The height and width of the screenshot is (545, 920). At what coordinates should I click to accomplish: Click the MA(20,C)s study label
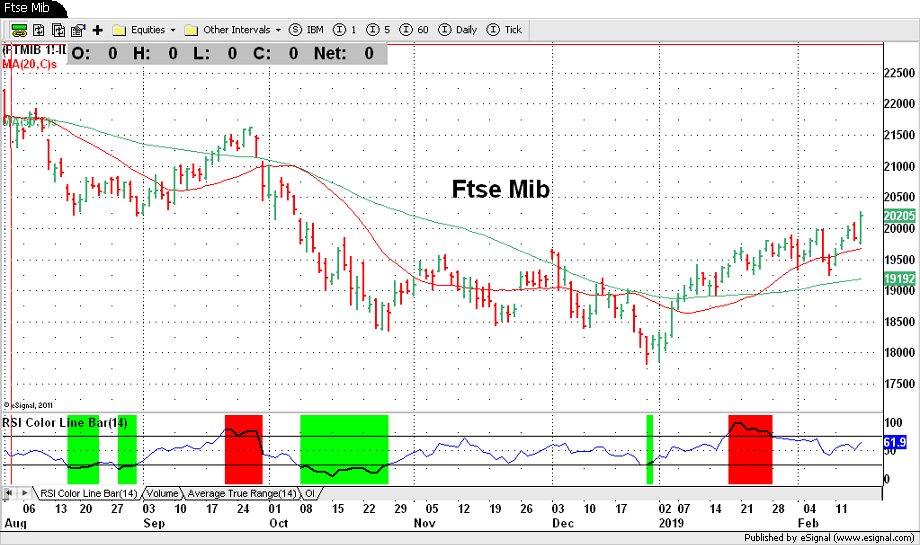tap(30, 64)
